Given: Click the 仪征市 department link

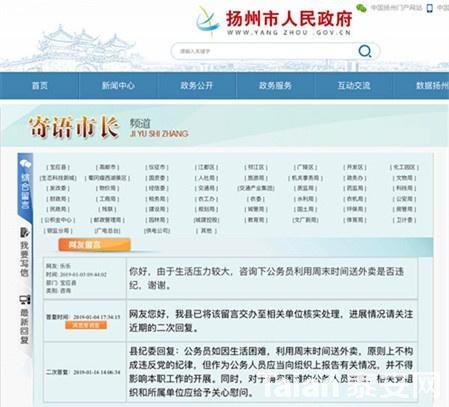Looking at the screenshot, I should pyautogui.click(x=157, y=167).
